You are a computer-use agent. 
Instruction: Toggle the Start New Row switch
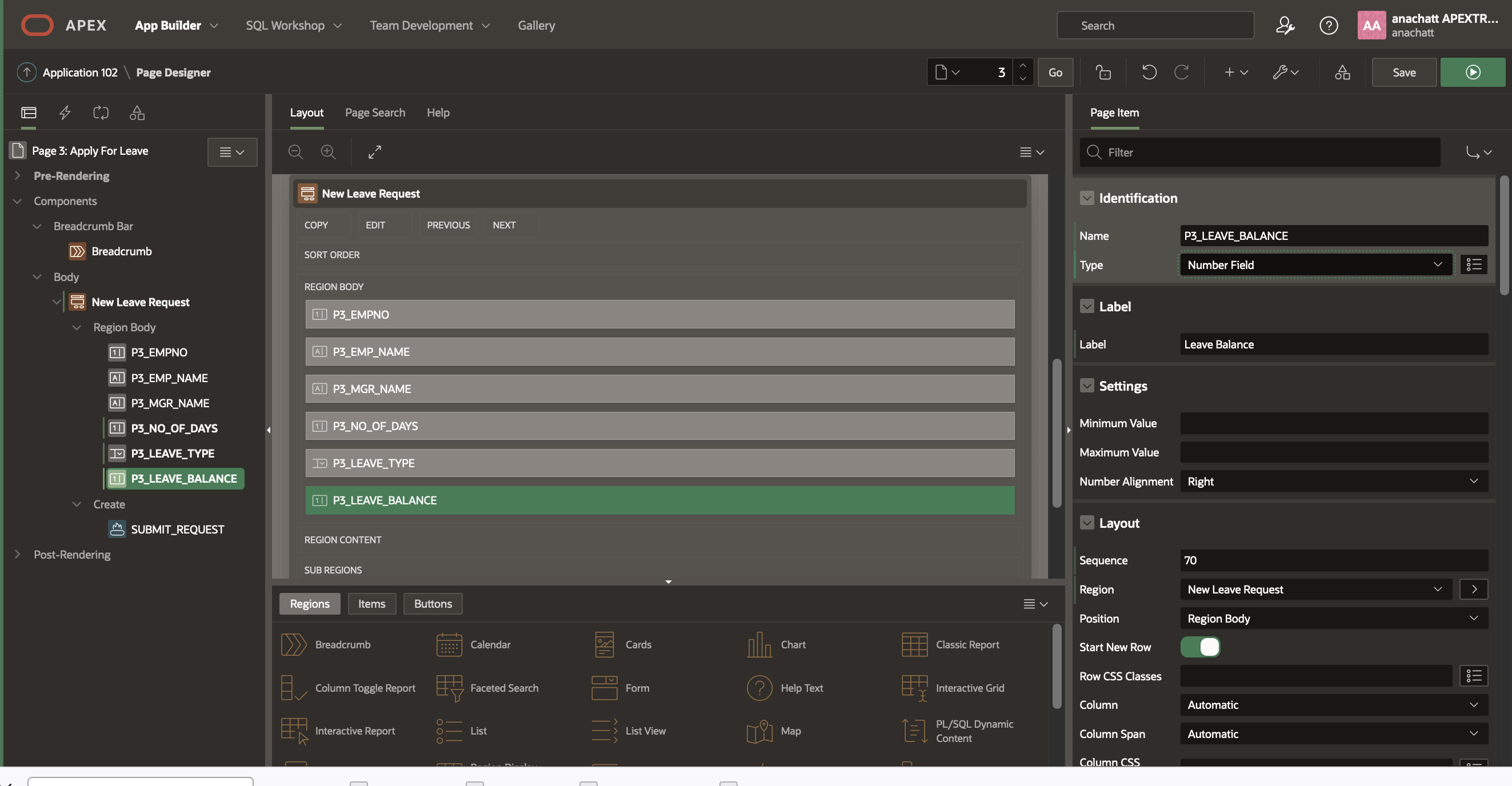click(x=1200, y=647)
